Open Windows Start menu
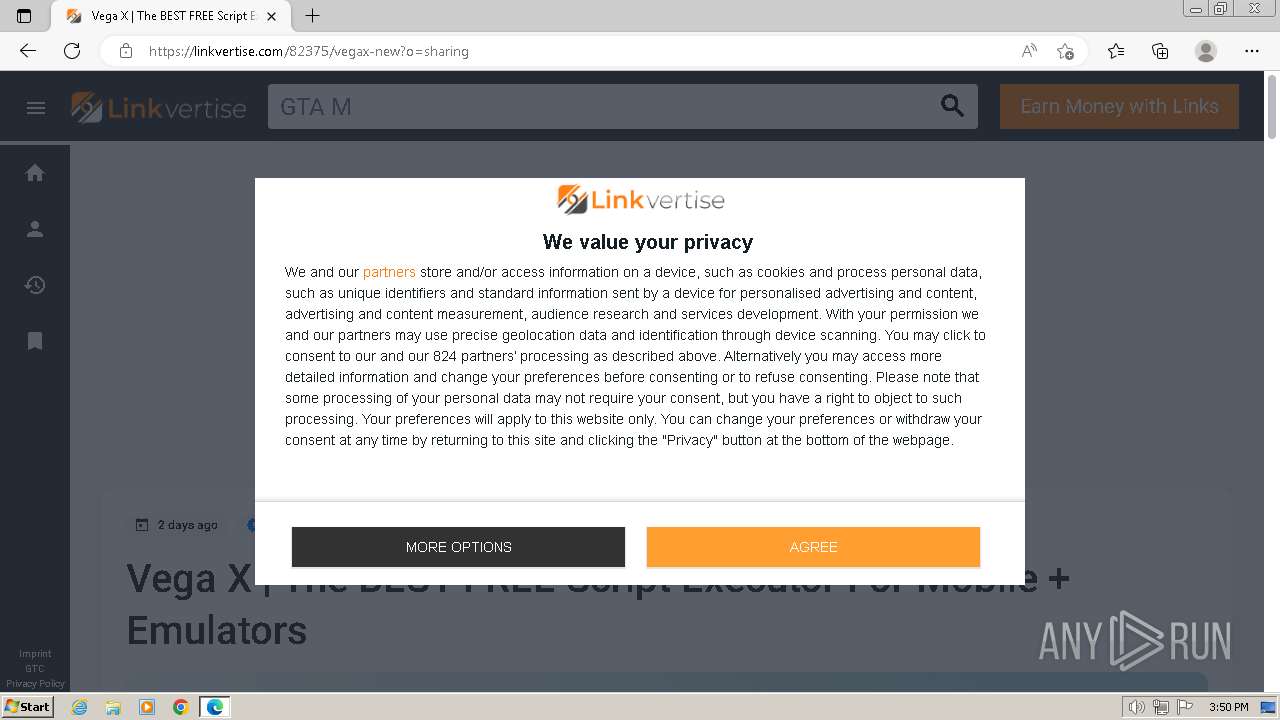Screen dimensions: 1280x720 coord(27,707)
